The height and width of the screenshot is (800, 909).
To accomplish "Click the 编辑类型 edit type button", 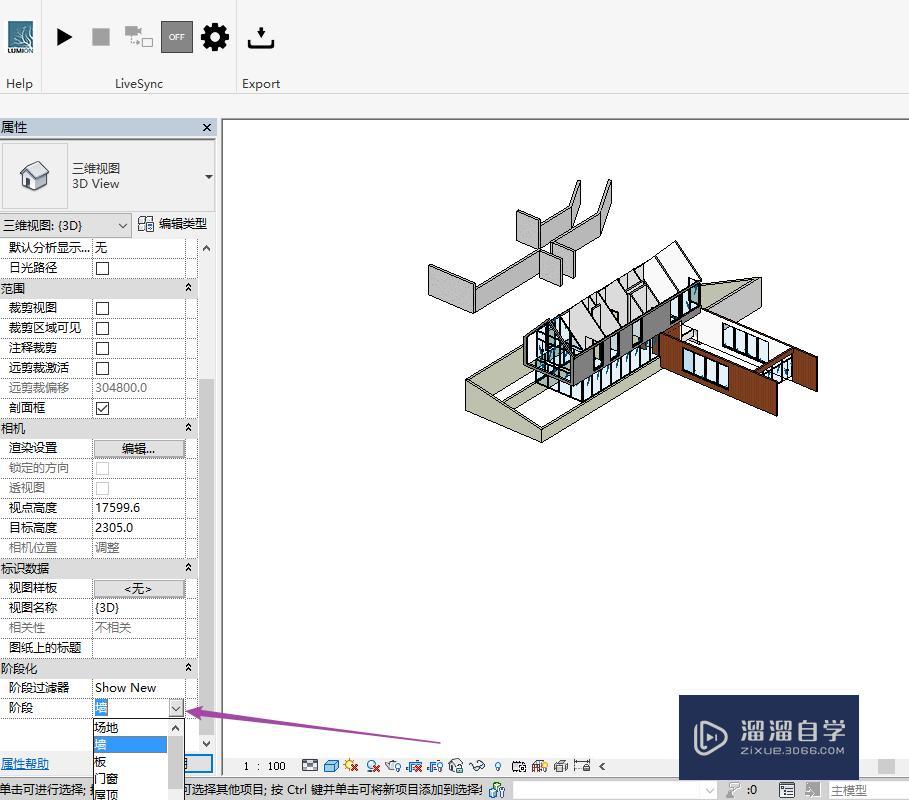I will point(173,224).
